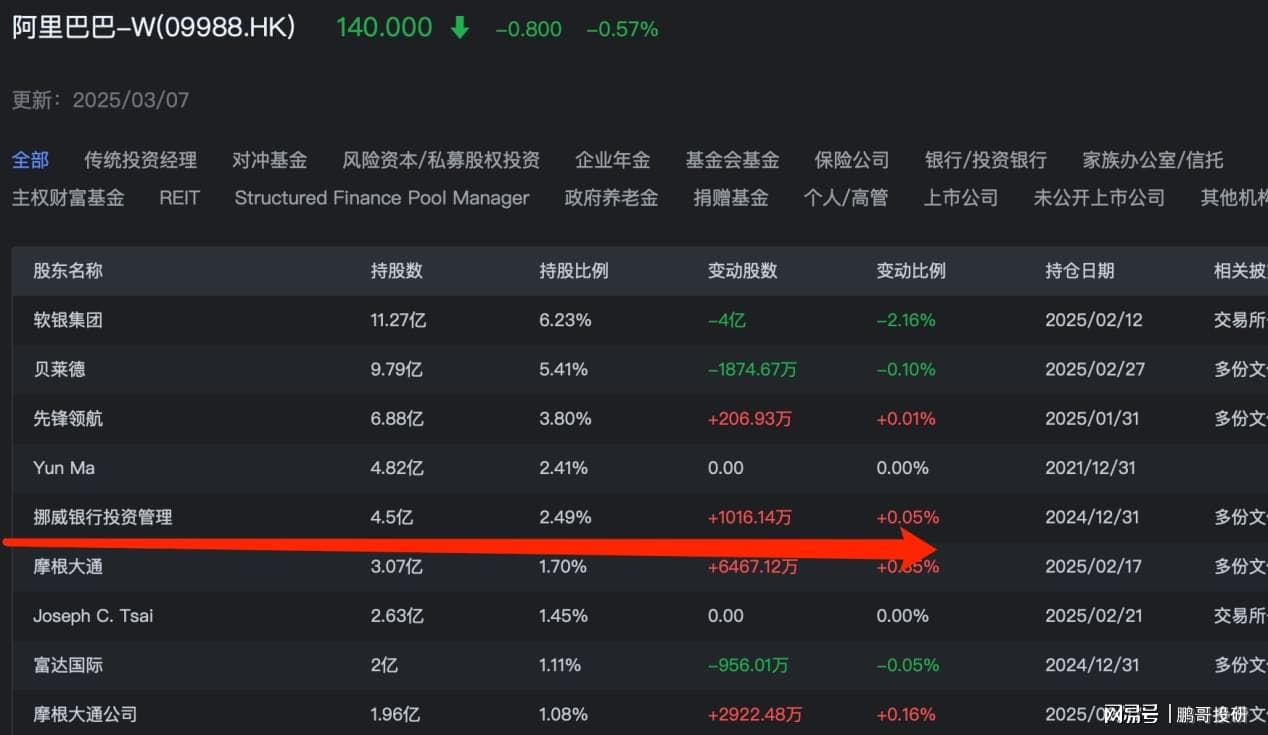The image size is (1268, 735).
Task: Open the 先锋领航 shareholder row
Action: [x=640, y=418]
